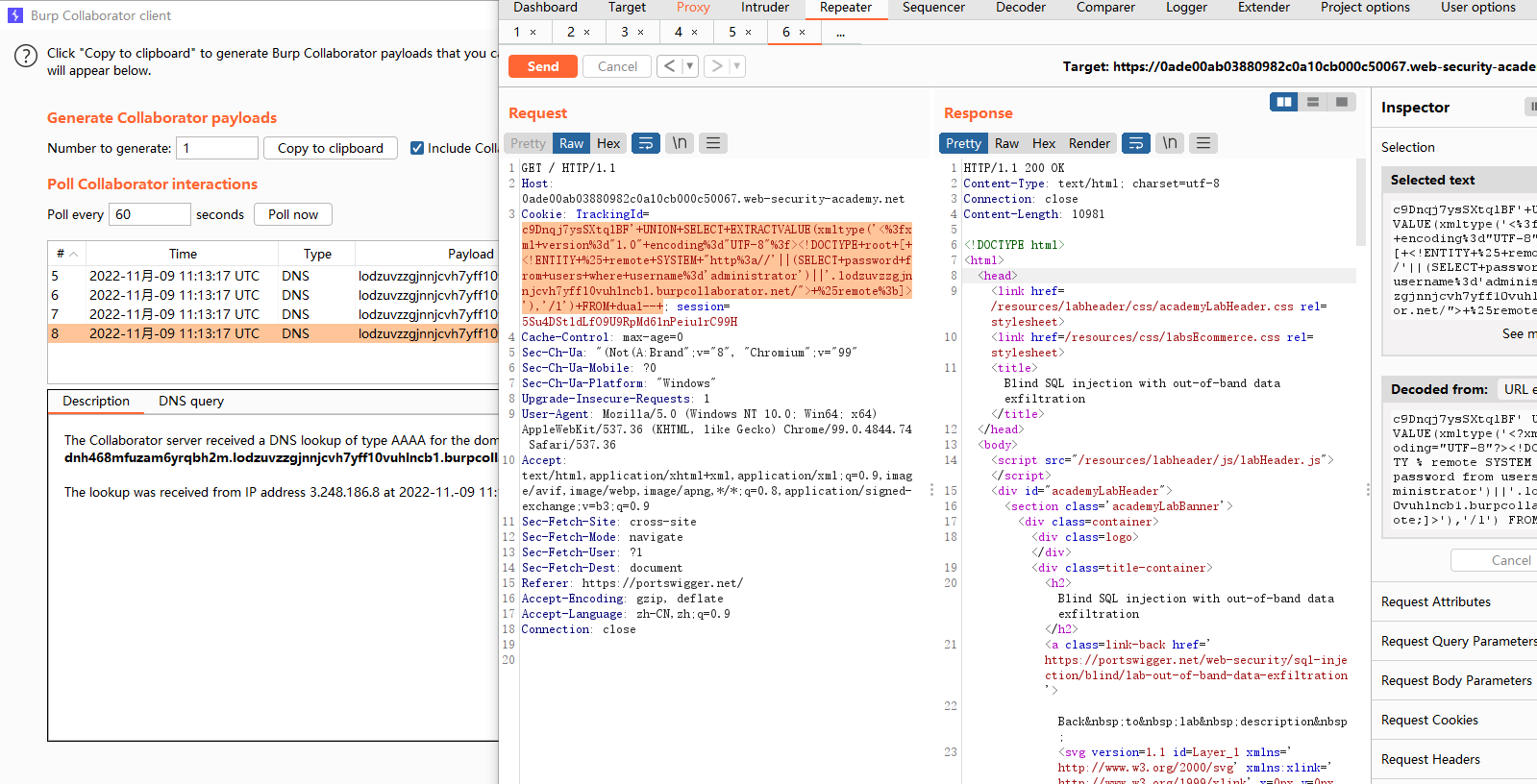This screenshot has width=1537, height=784.
Task: Toggle non-printable chars in Request panel
Action: pyautogui.click(x=680, y=143)
